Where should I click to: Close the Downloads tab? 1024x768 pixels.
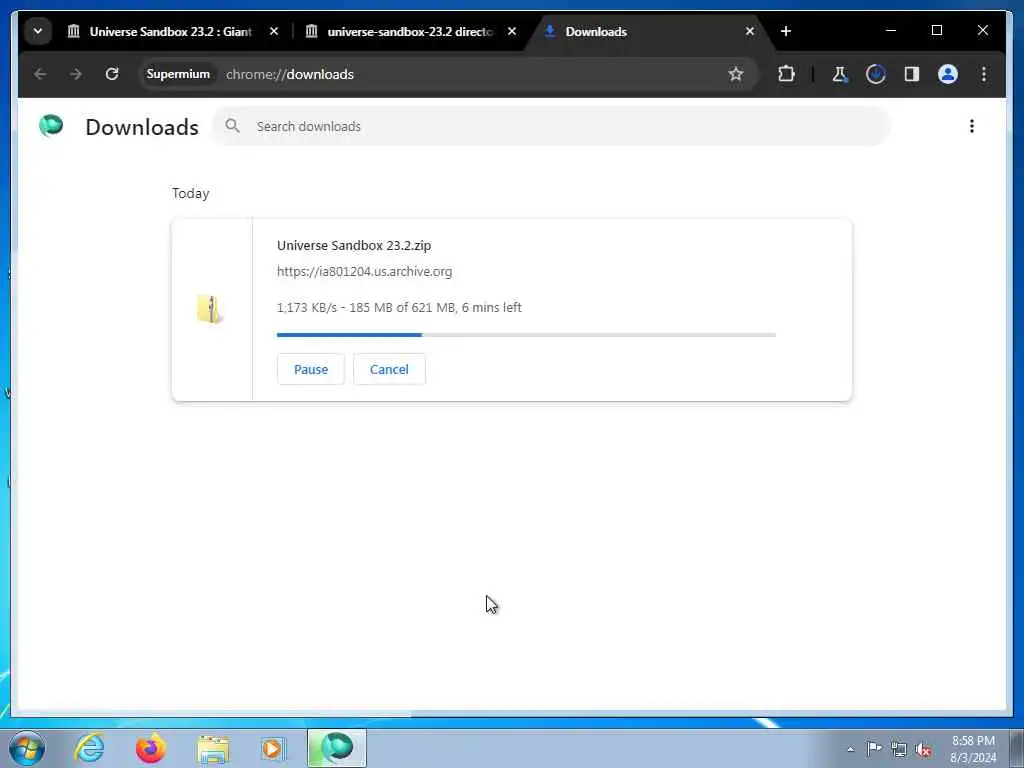(x=750, y=31)
